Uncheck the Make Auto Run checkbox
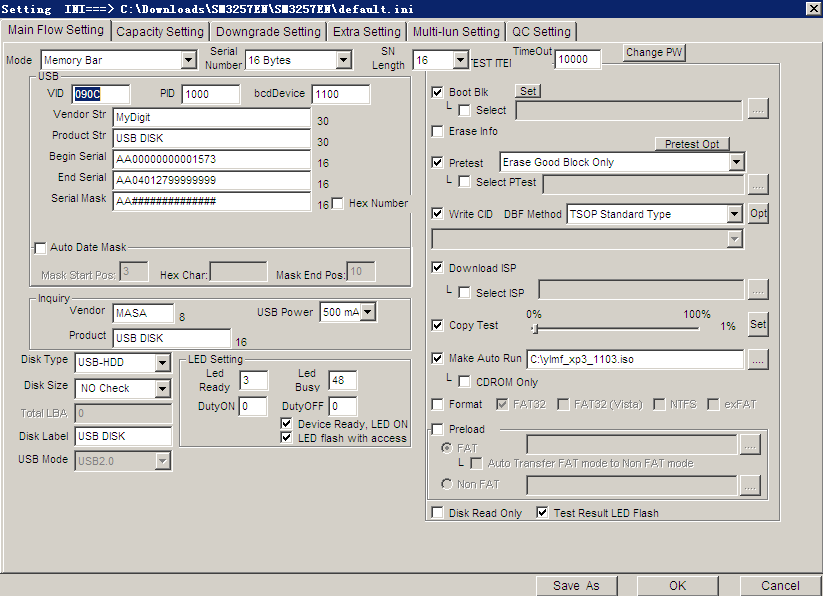Screen dimensions: 823x596 437,358
